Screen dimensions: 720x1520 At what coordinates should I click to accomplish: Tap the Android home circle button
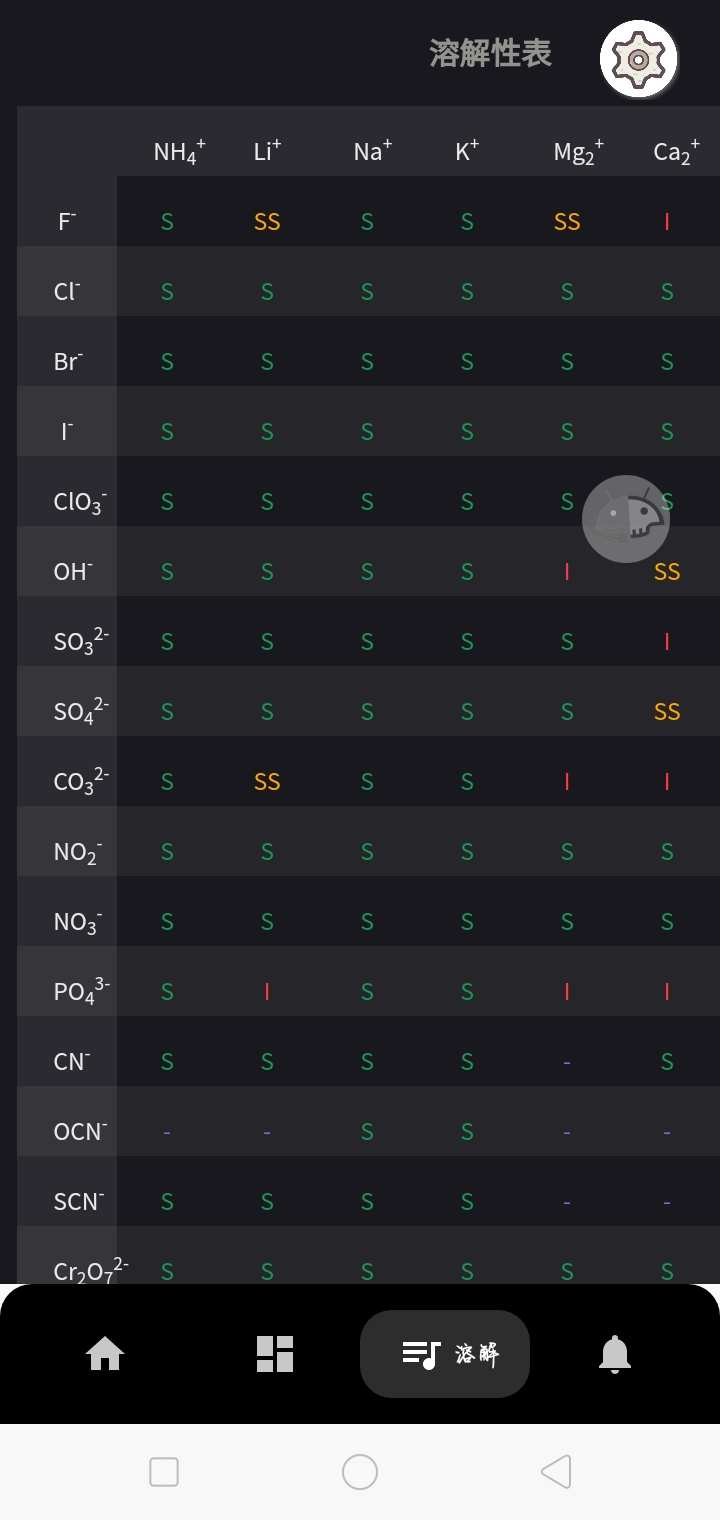[x=360, y=1472]
